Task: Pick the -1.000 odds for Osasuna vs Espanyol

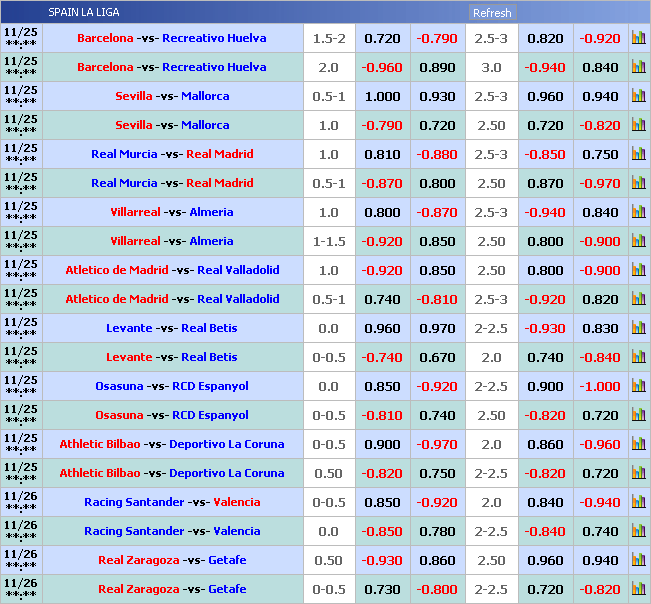Action: (x=600, y=387)
